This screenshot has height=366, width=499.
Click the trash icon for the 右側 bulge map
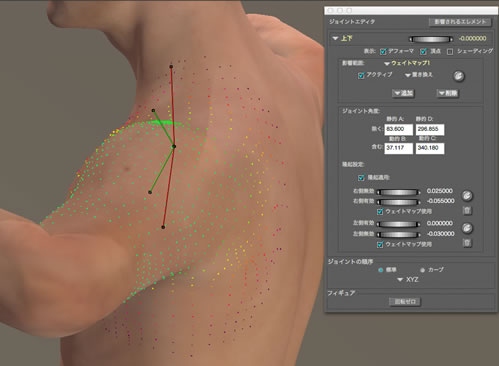(467, 211)
